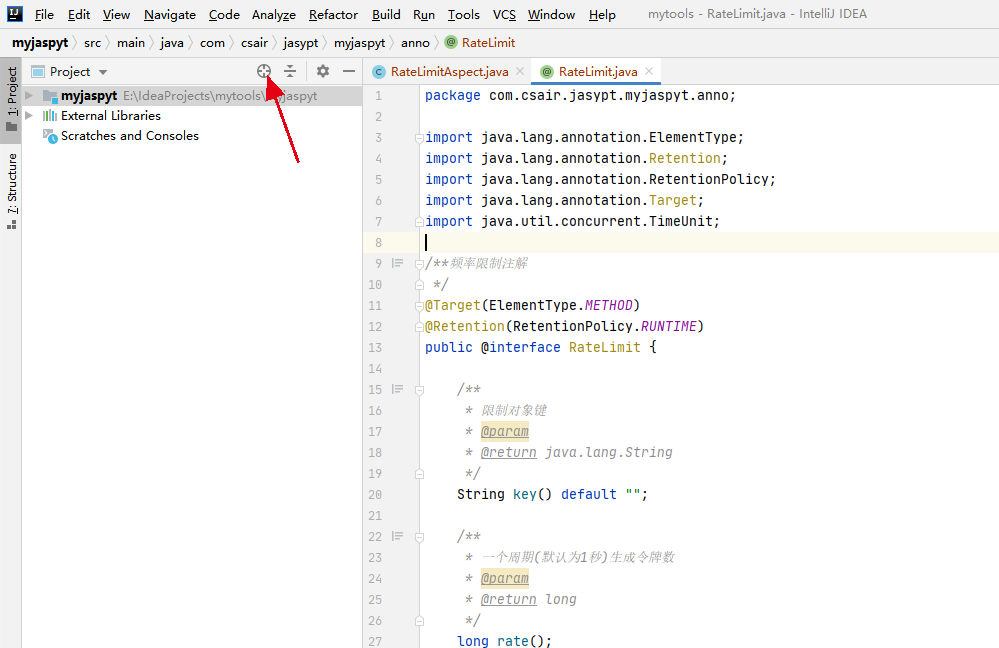Click the myjaspyt module folder icon
999x648 pixels.
pyautogui.click(x=50, y=96)
